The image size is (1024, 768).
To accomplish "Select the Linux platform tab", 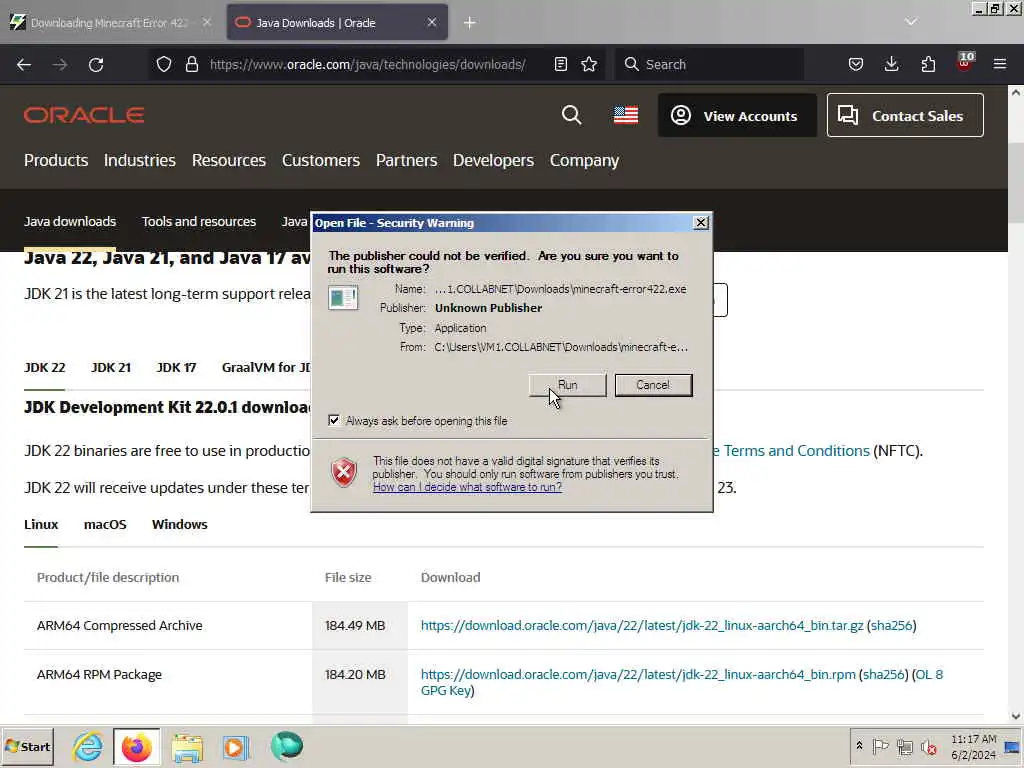I will (x=41, y=524).
